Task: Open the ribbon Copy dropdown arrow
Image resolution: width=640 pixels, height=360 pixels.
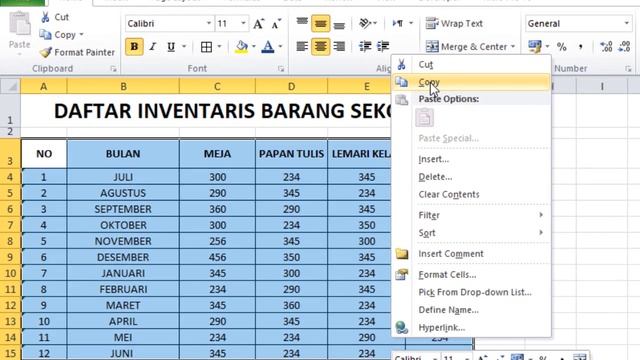Action: point(81,35)
